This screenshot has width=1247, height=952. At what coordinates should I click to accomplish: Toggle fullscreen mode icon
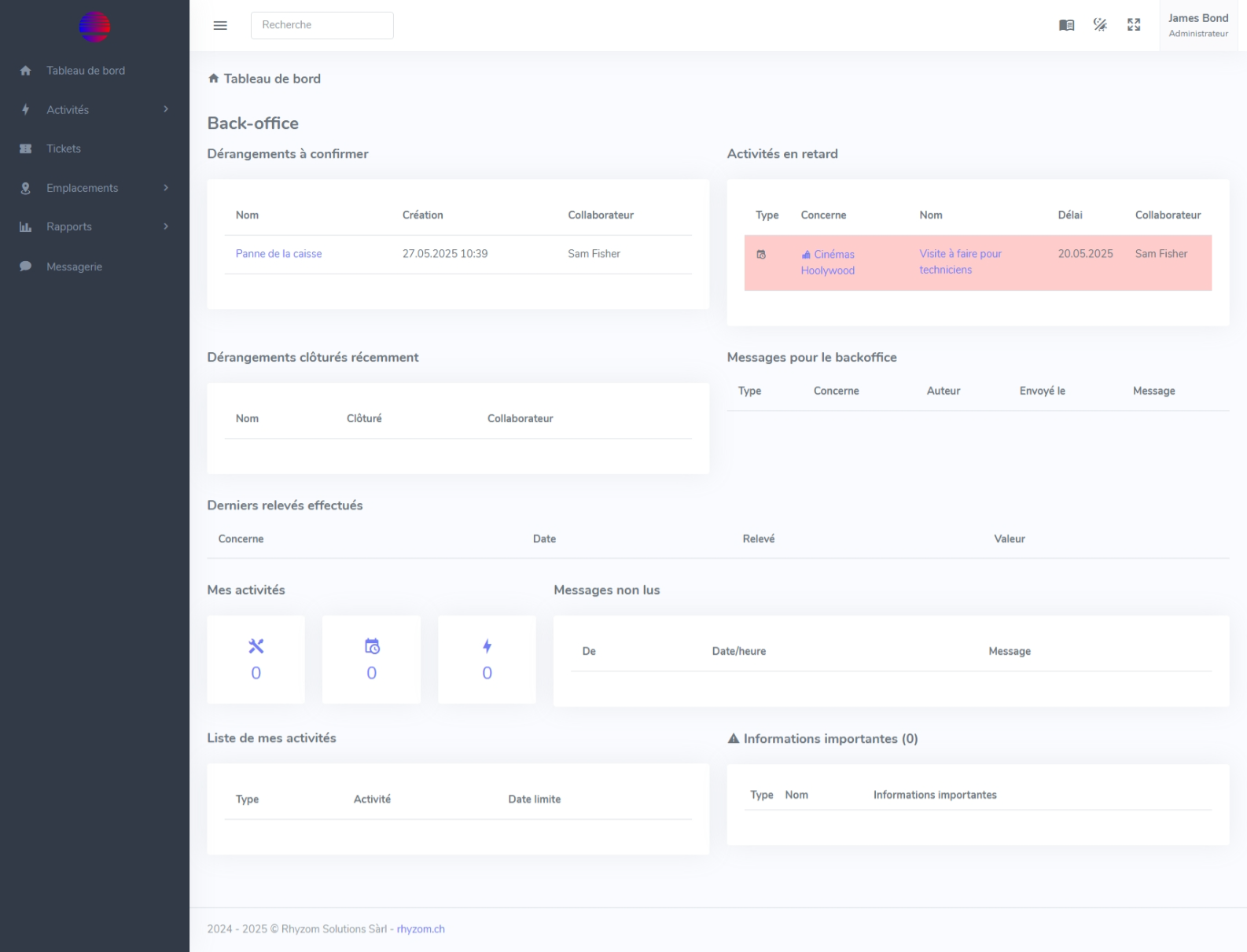1134,25
